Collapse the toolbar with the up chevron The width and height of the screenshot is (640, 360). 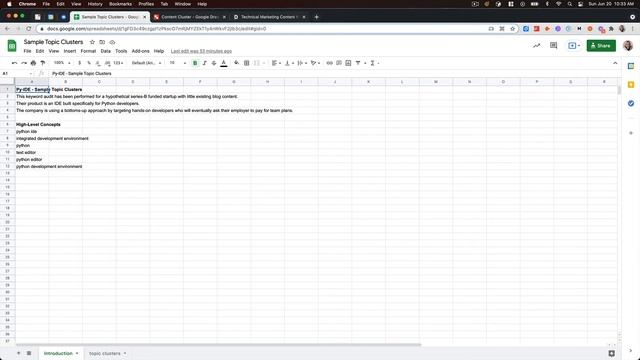point(615,63)
